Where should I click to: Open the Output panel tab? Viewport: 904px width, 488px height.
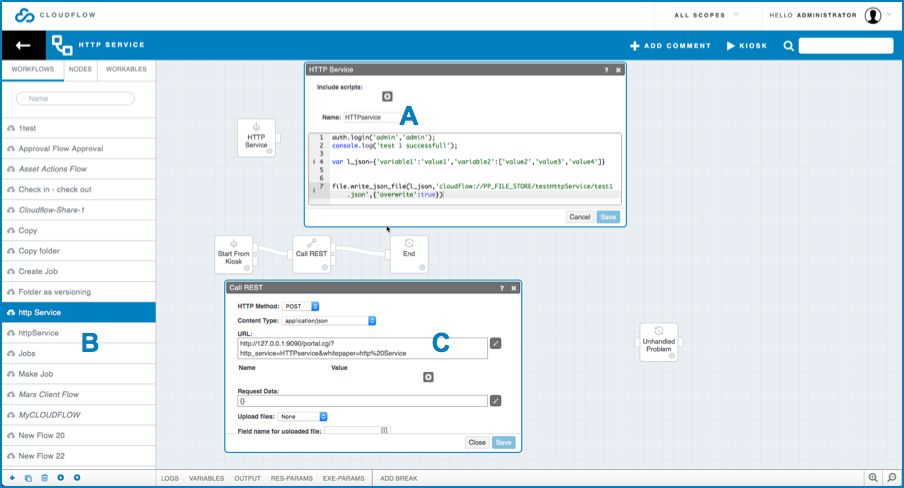[247, 478]
